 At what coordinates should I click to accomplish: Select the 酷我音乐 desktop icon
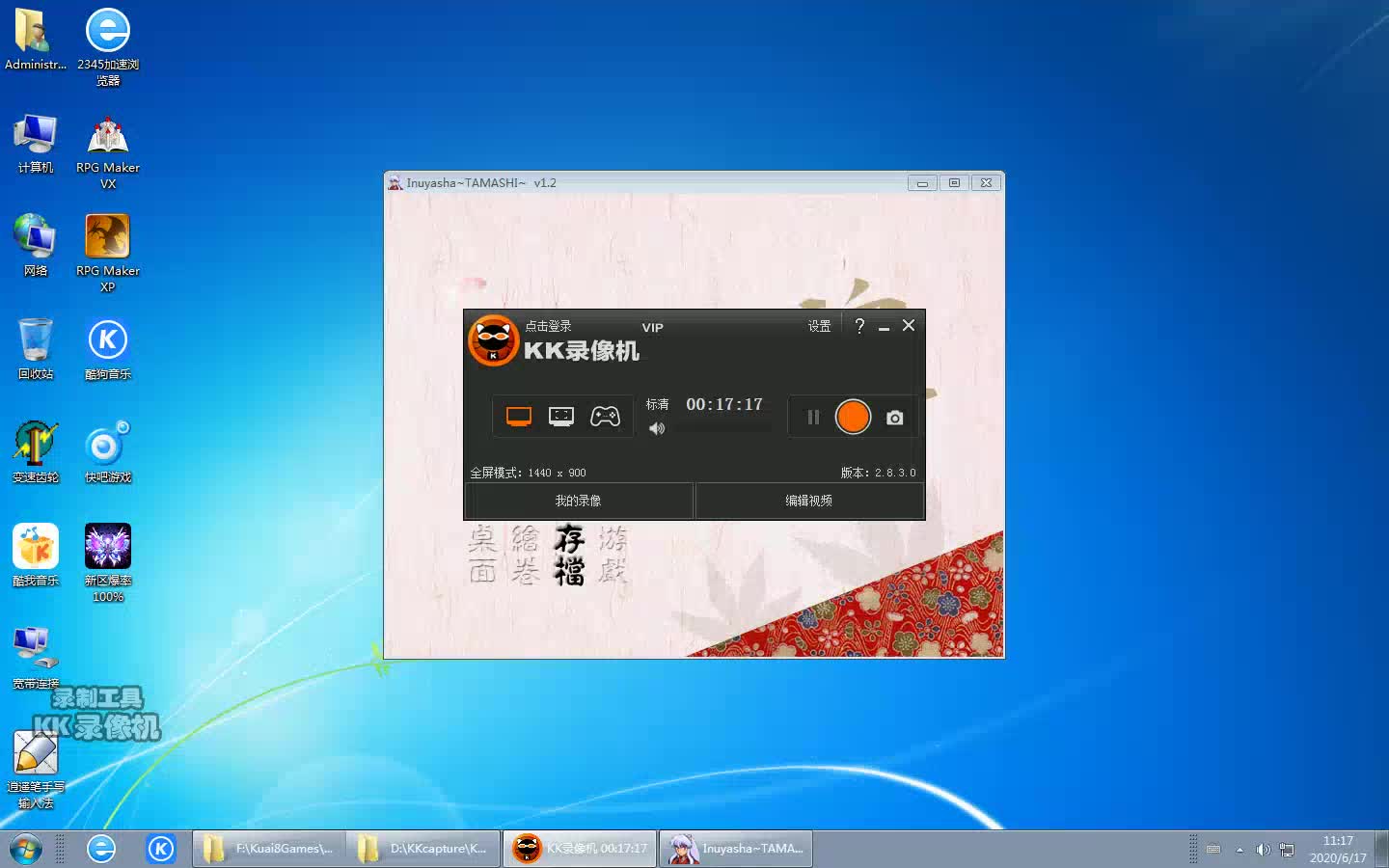pos(36,556)
